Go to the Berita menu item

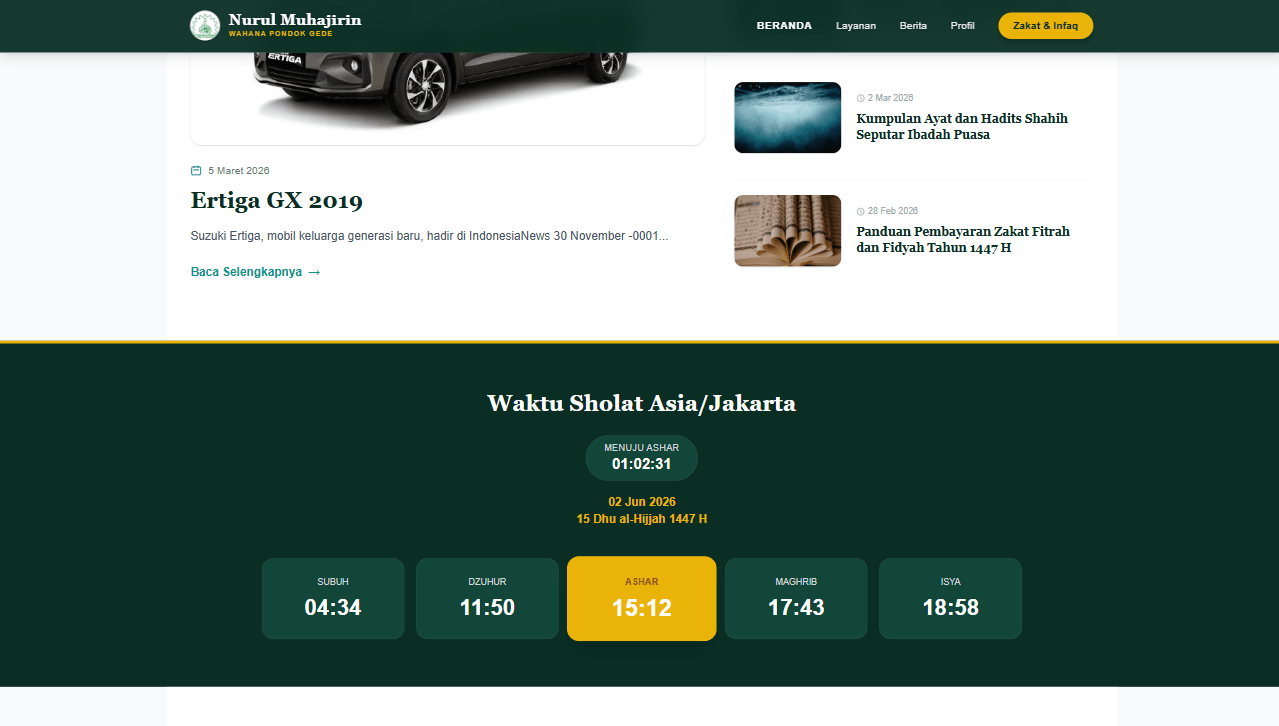pos(913,26)
